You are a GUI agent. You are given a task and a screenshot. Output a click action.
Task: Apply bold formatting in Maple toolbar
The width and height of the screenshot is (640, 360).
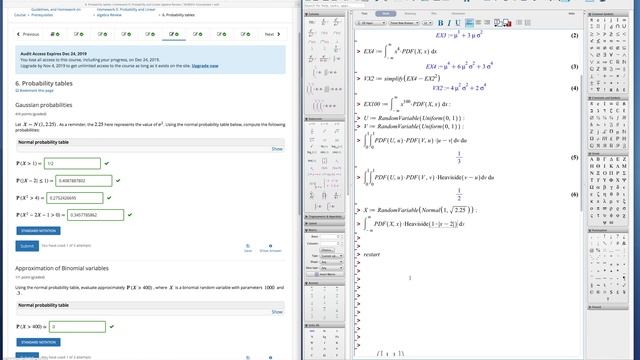[440, 23]
